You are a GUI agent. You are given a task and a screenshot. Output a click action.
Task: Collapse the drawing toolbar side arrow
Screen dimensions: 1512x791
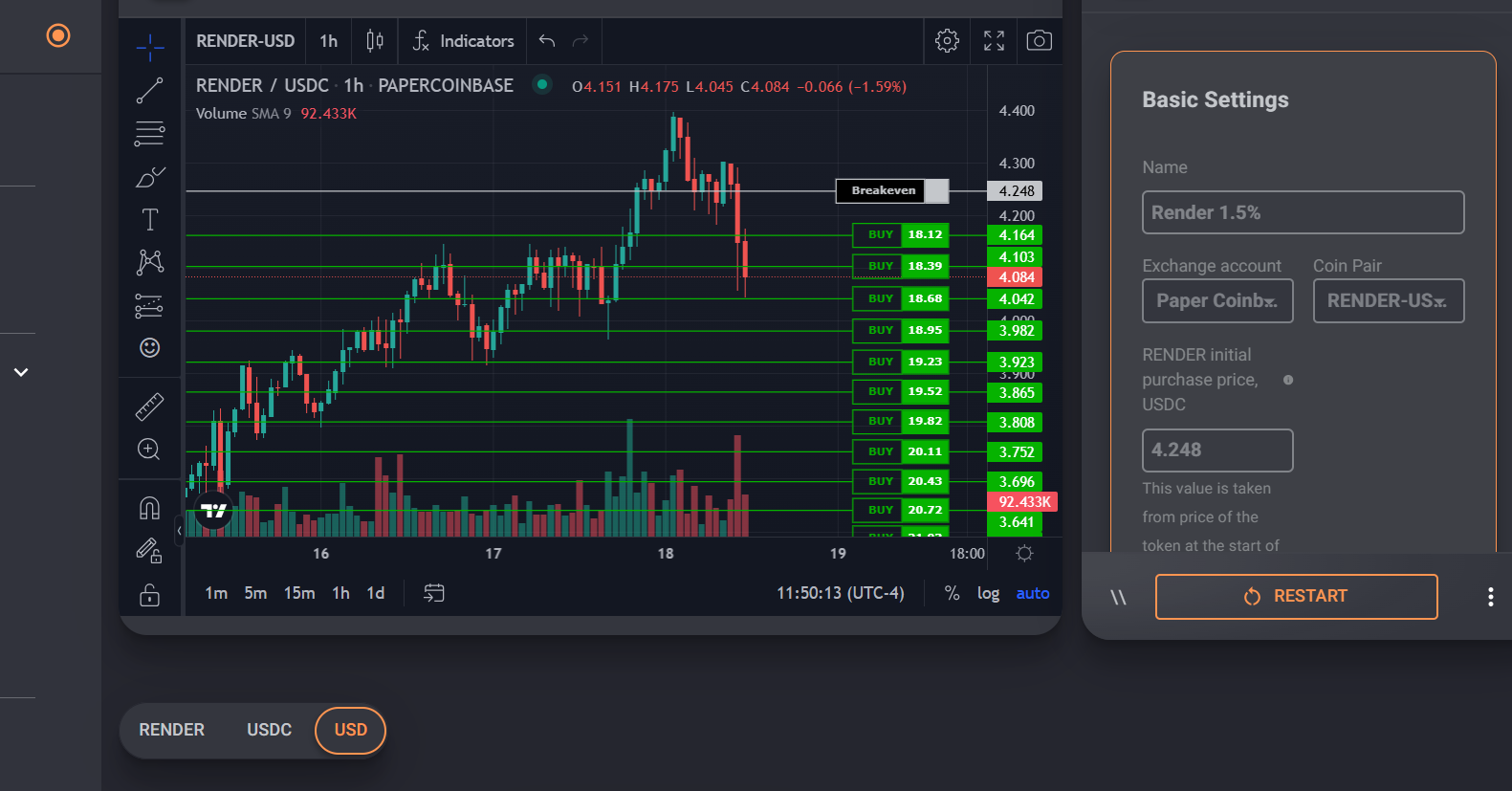(179, 530)
